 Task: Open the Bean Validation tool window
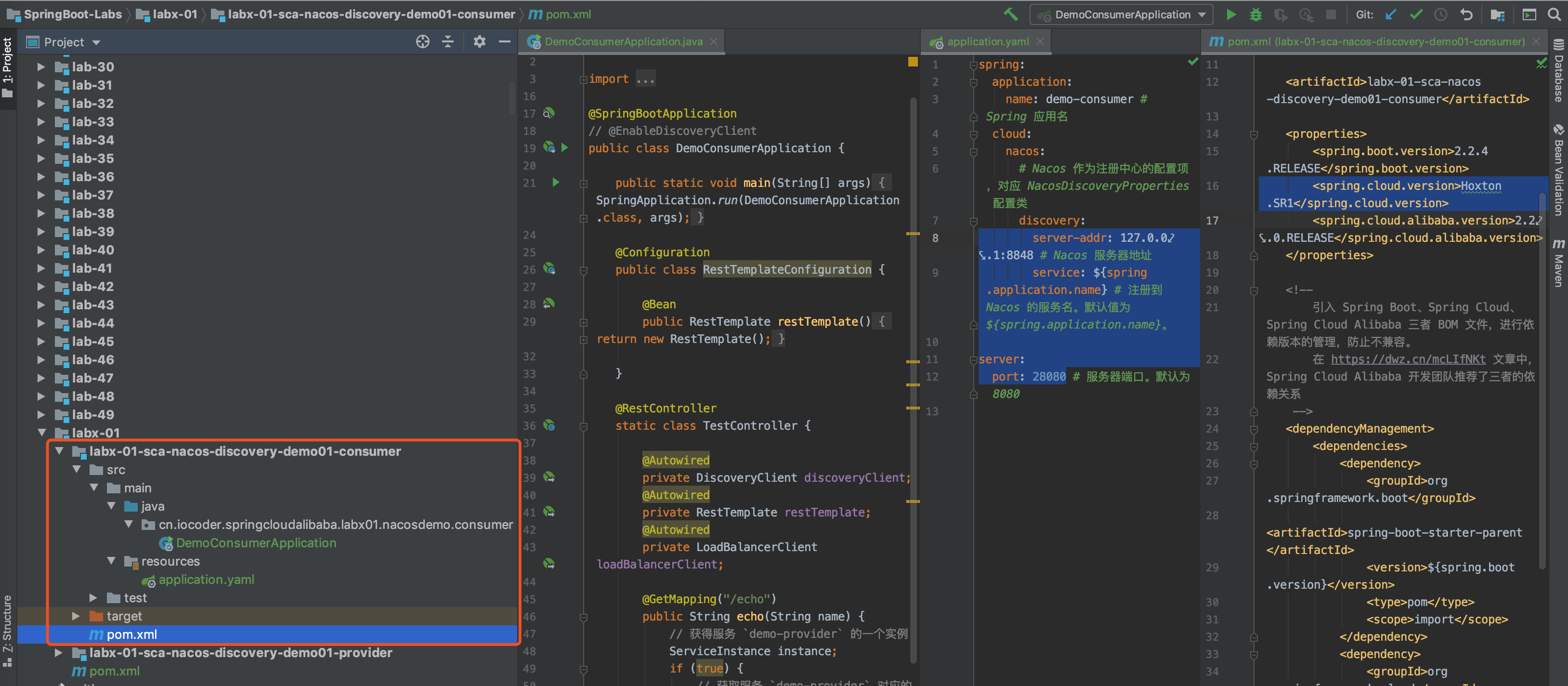tap(1559, 170)
